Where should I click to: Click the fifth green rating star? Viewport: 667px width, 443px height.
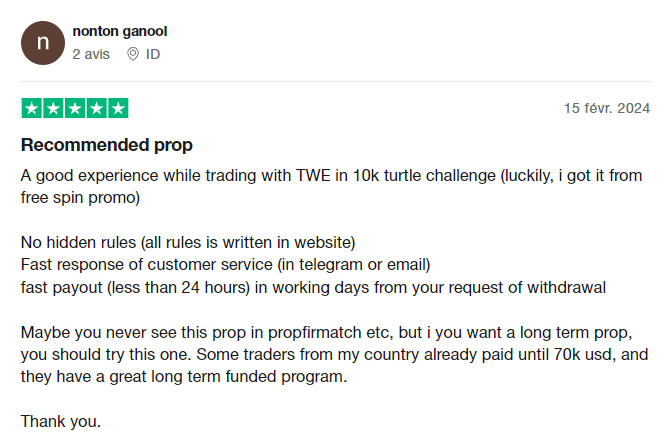[x=118, y=108]
